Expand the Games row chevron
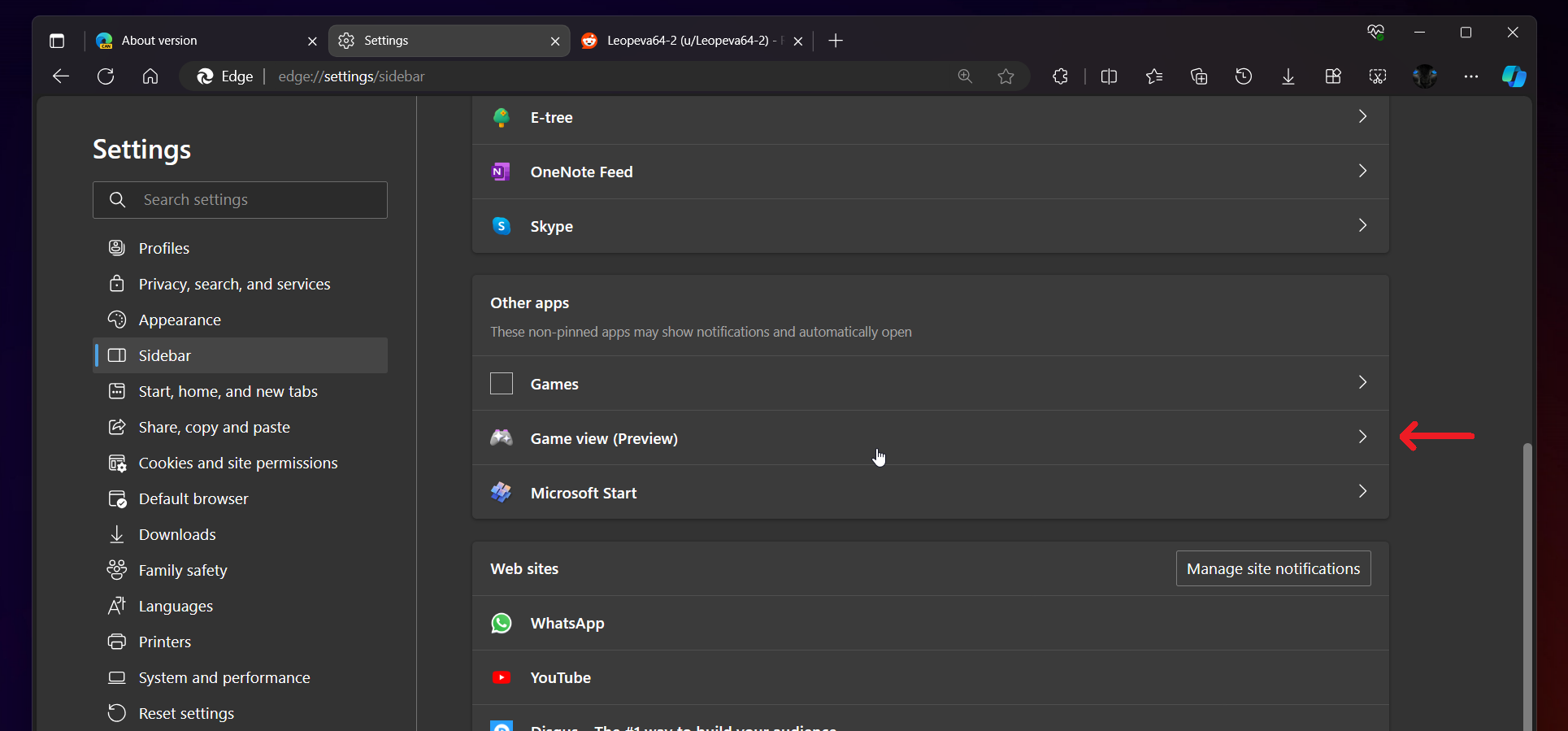This screenshot has height=731, width=1568. click(1362, 382)
